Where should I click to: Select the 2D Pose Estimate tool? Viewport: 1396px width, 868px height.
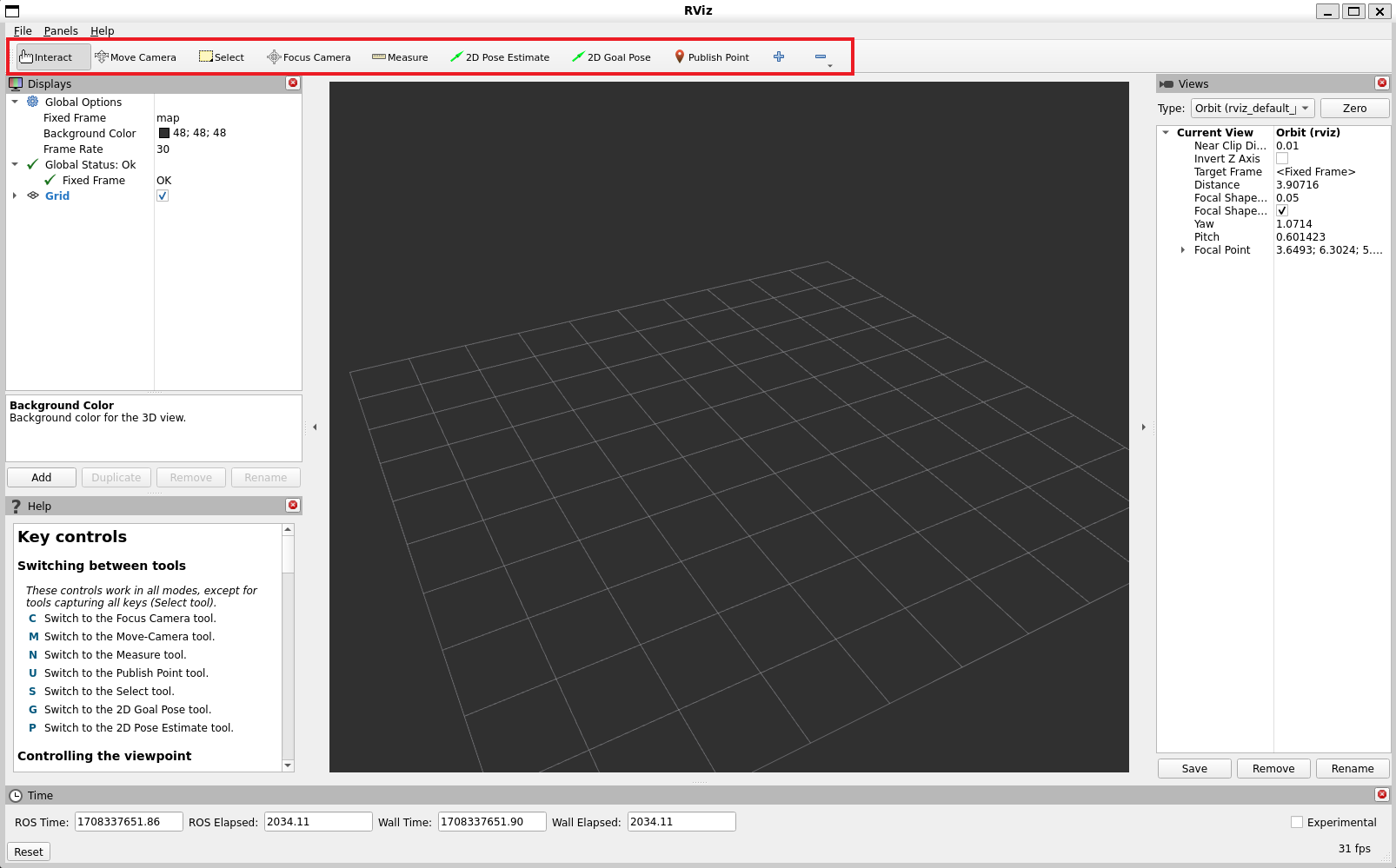(x=500, y=56)
